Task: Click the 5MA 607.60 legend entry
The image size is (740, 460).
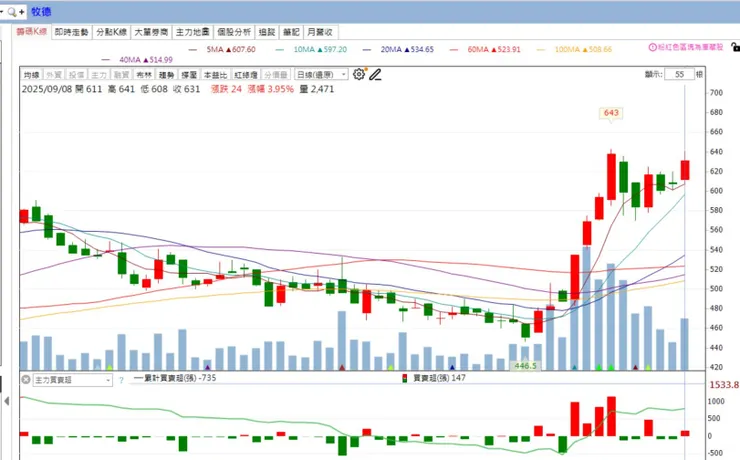Action: (x=222, y=49)
